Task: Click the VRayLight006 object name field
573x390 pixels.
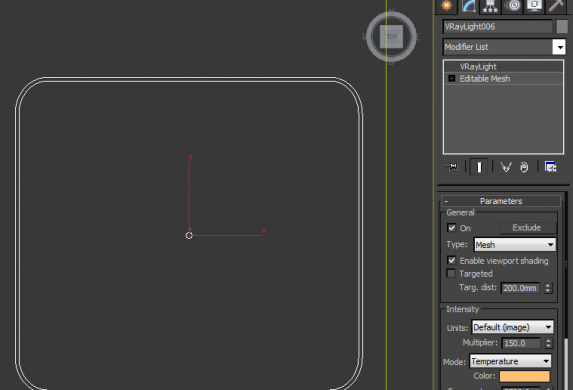Action: [x=497, y=27]
